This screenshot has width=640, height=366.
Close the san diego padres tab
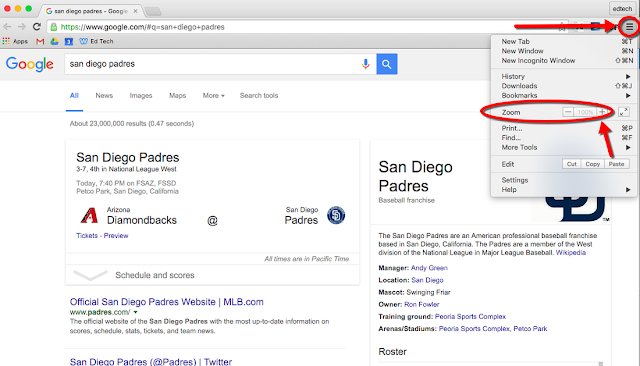tap(135, 11)
